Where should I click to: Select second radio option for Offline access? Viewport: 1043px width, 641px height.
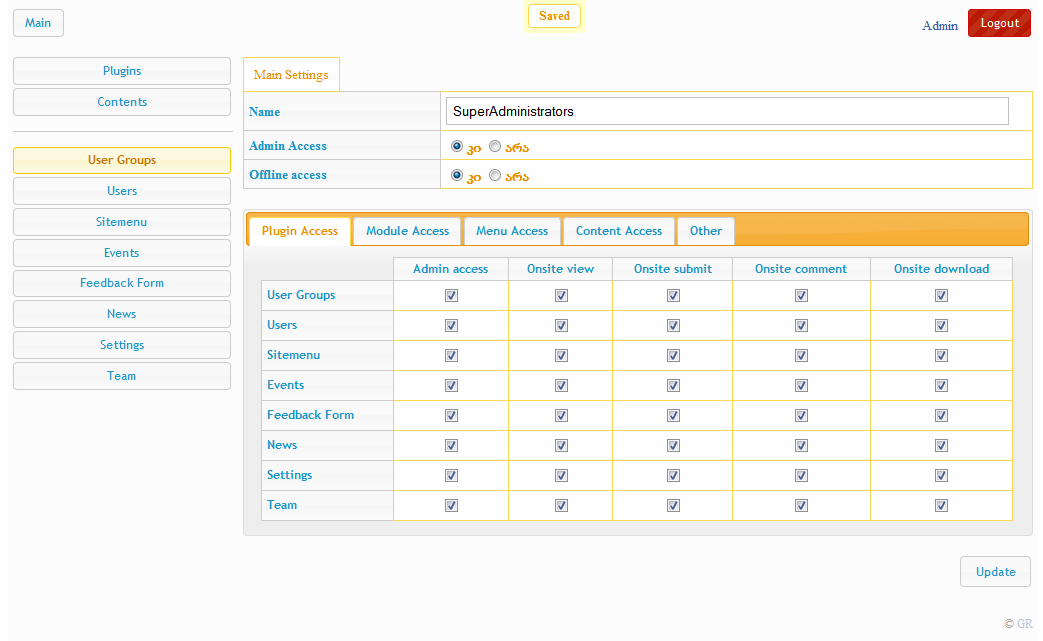point(495,175)
